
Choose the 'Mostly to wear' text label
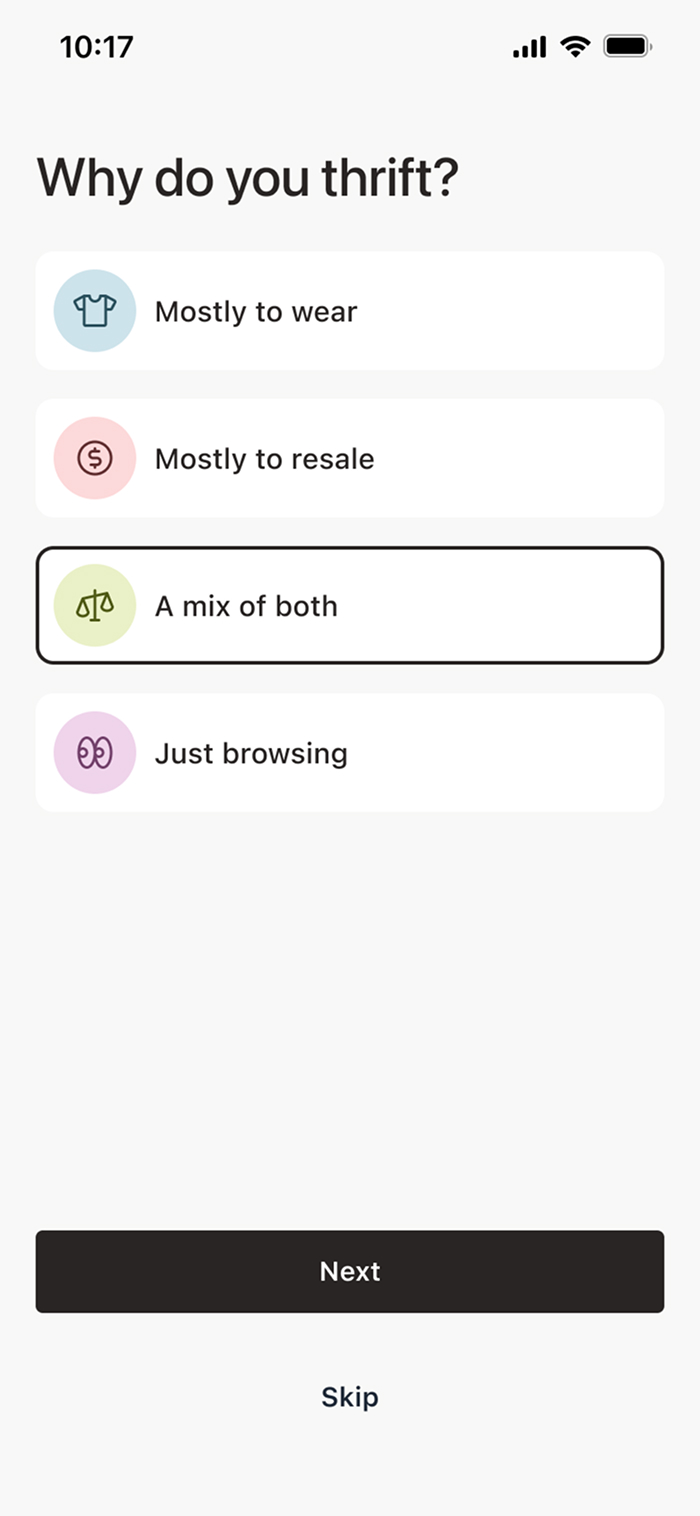point(256,312)
